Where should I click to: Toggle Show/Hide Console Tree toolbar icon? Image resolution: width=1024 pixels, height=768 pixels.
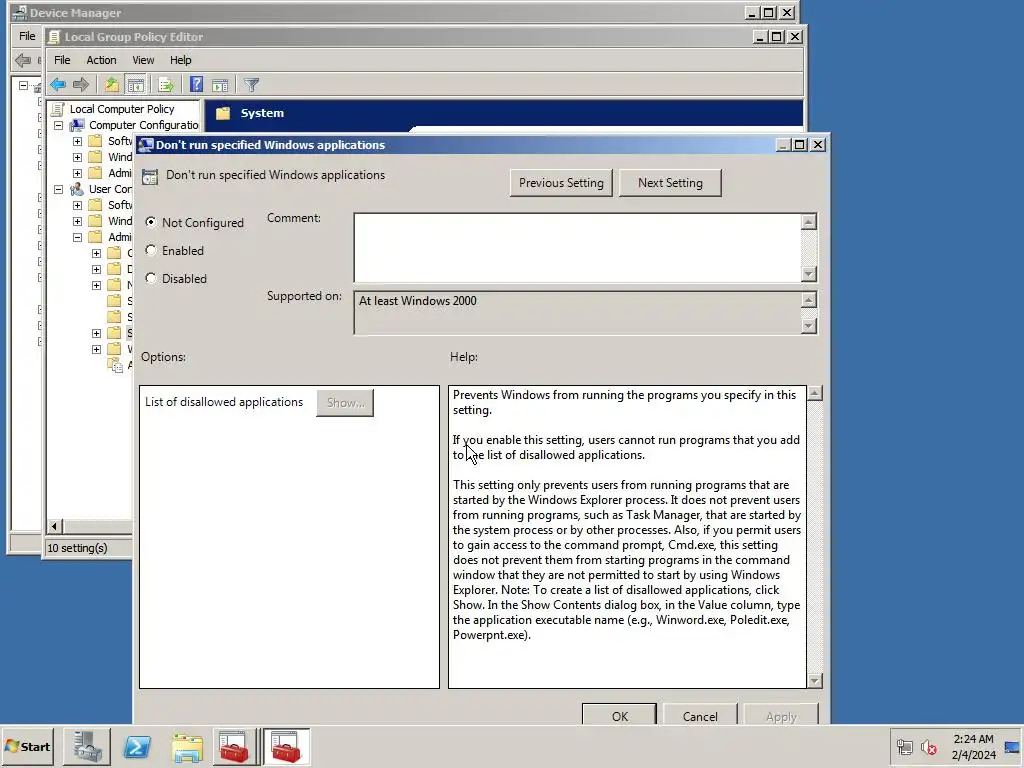pos(135,84)
